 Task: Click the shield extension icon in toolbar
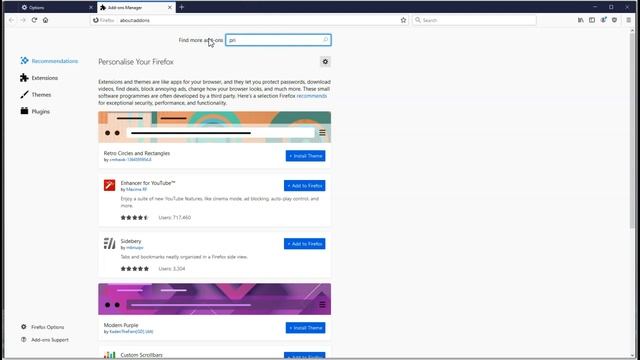(614, 20)
